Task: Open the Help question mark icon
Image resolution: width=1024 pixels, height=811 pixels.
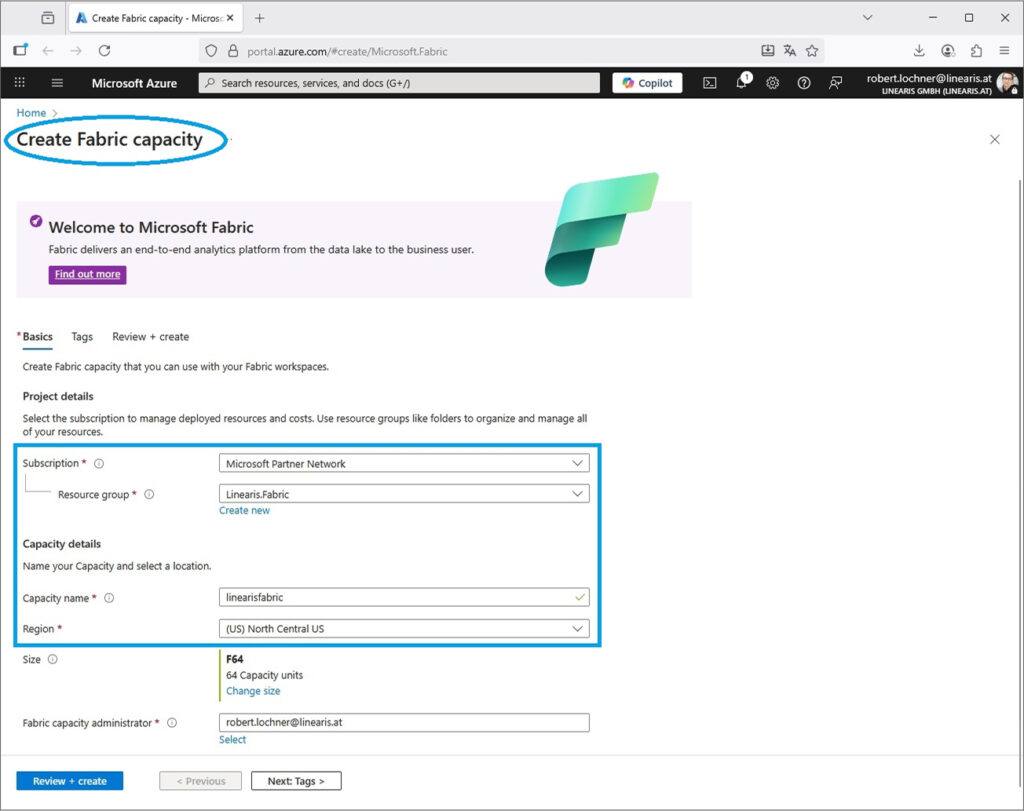Action: 804,83
